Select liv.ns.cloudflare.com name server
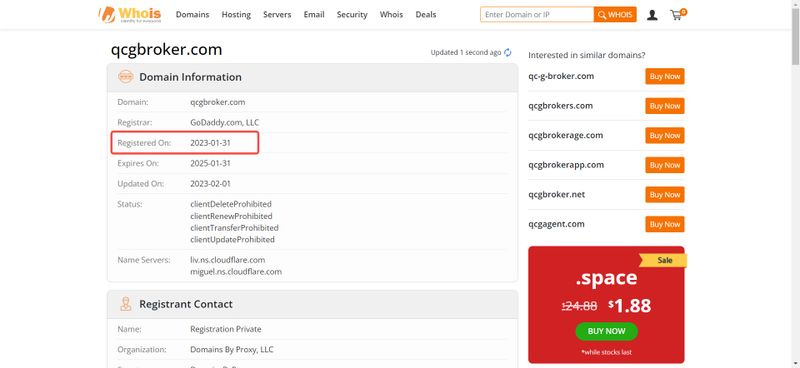Screen dimensions: 800x368 [228, 260]
